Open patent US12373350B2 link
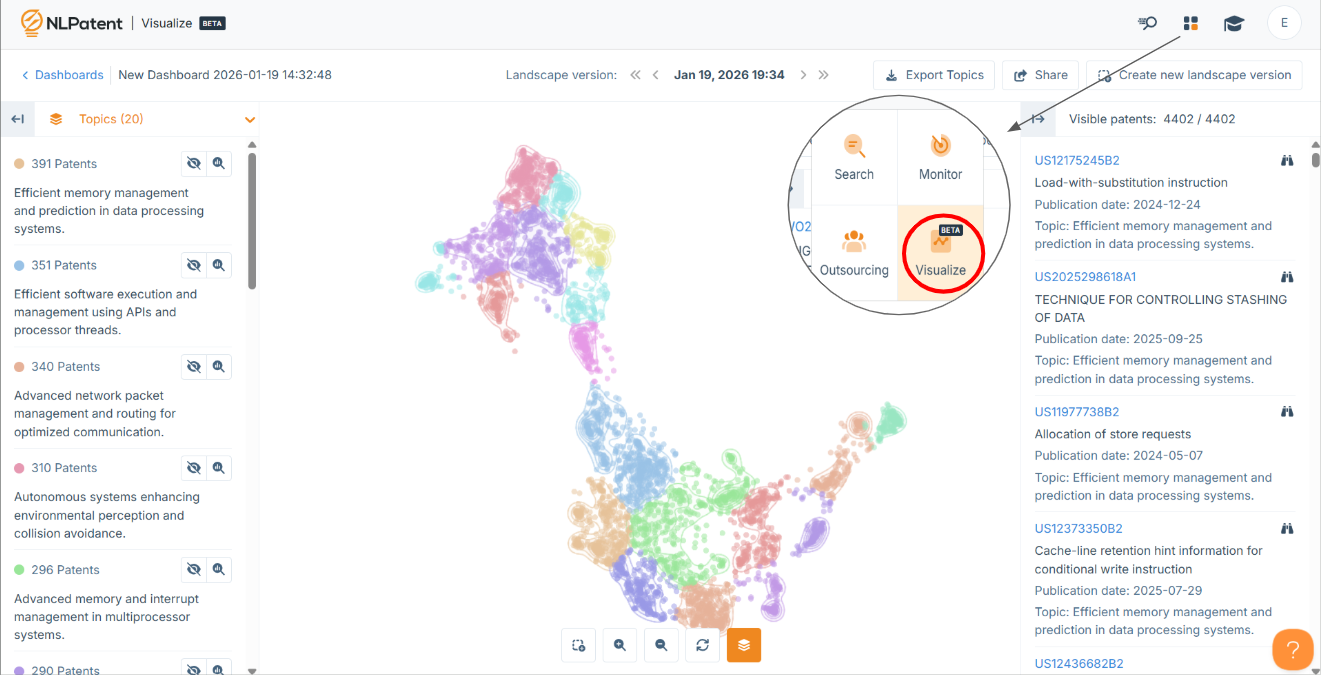 click(x=1077, y=528)
